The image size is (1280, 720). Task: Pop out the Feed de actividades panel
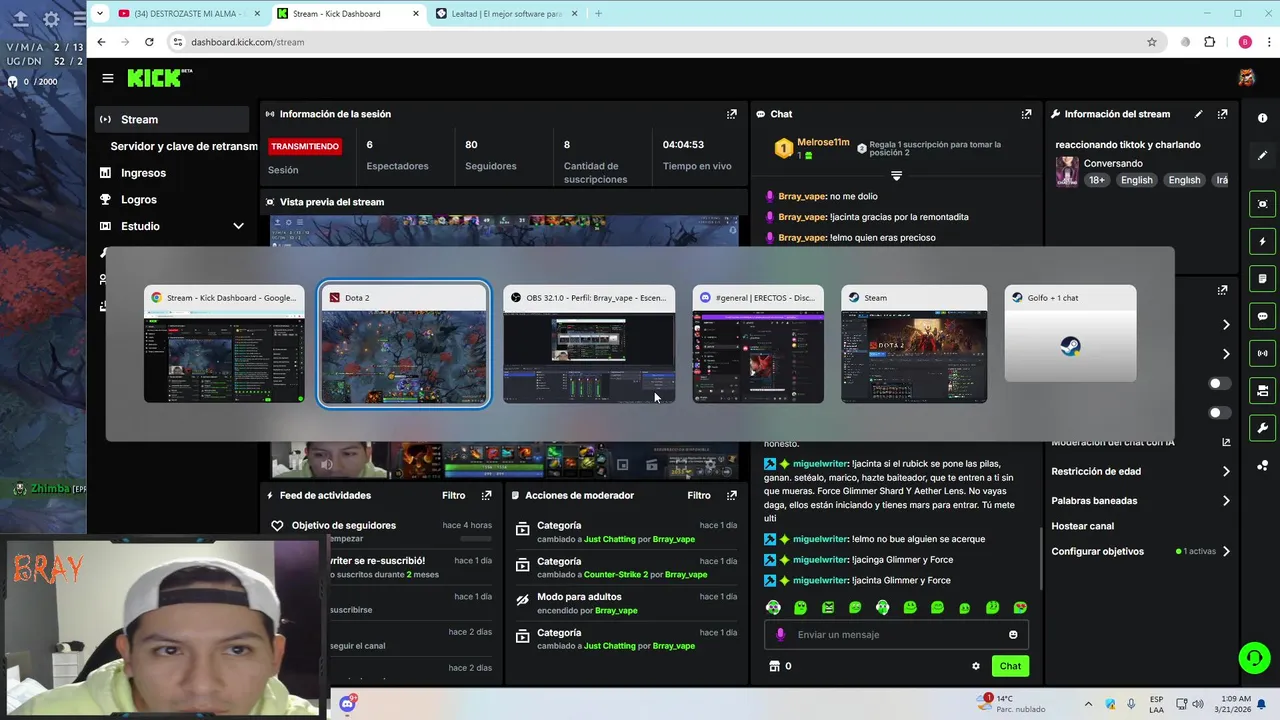coord(487,495)
